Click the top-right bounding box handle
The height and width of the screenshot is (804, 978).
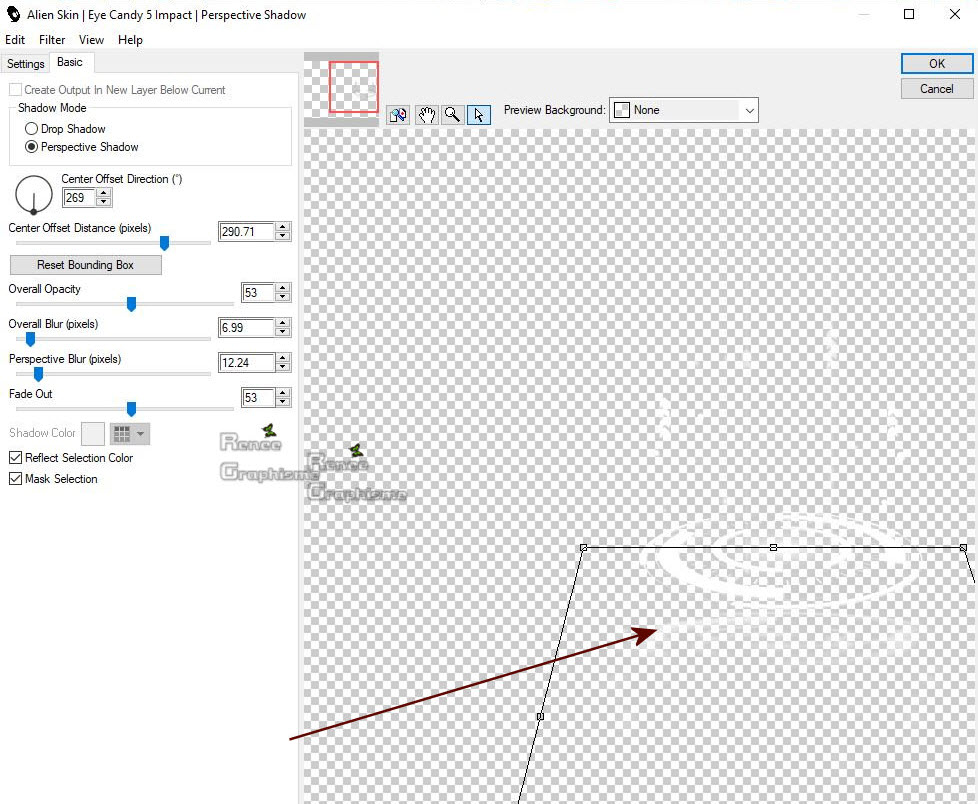(x=963, y=547)
